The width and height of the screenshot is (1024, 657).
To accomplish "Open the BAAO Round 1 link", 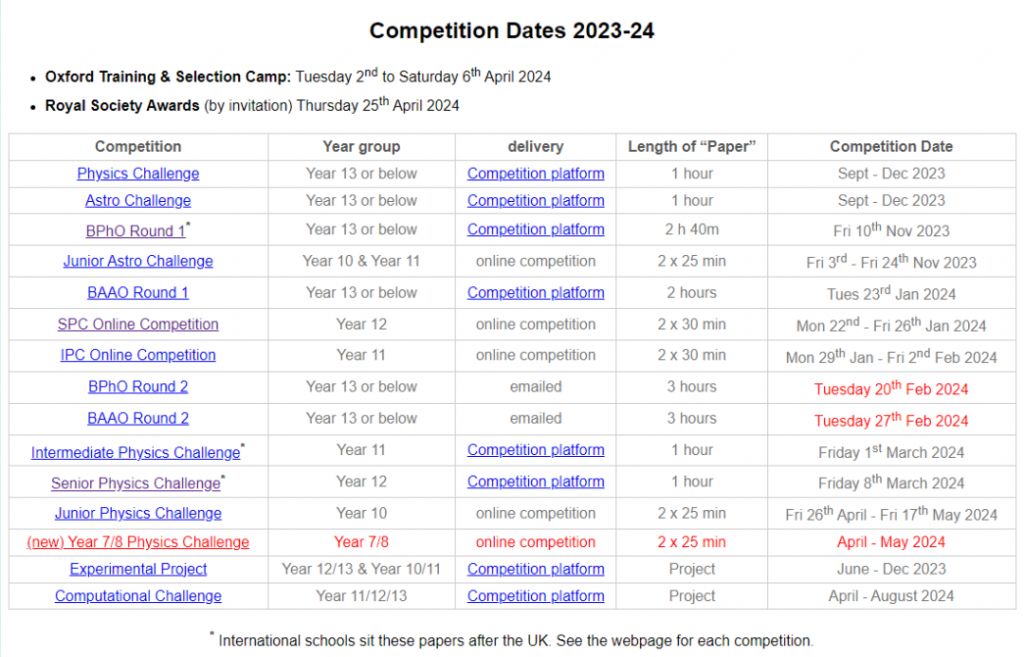I will [138, 293].
